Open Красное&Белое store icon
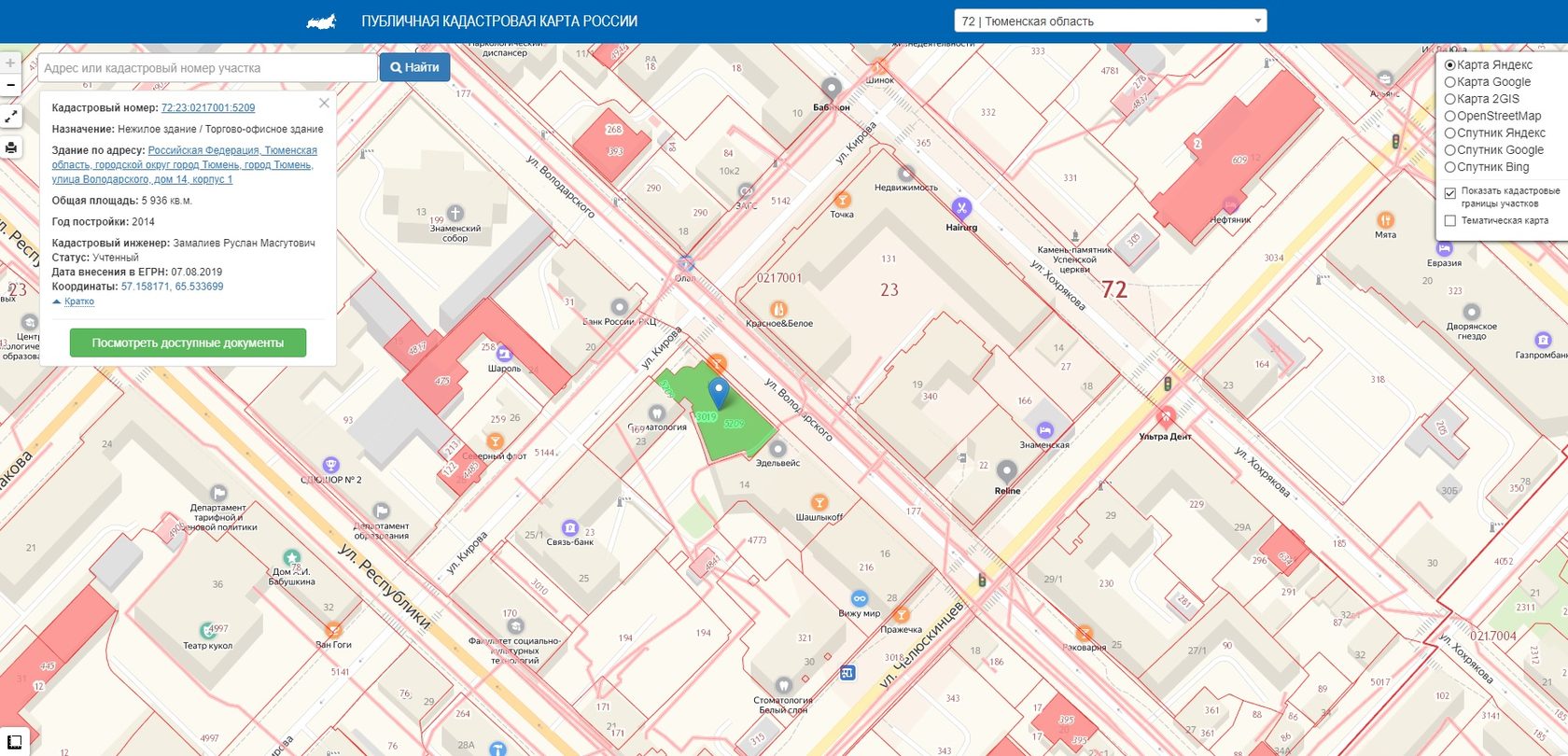This screenshot has width=1568, height=756. click(x=777, y=309)
